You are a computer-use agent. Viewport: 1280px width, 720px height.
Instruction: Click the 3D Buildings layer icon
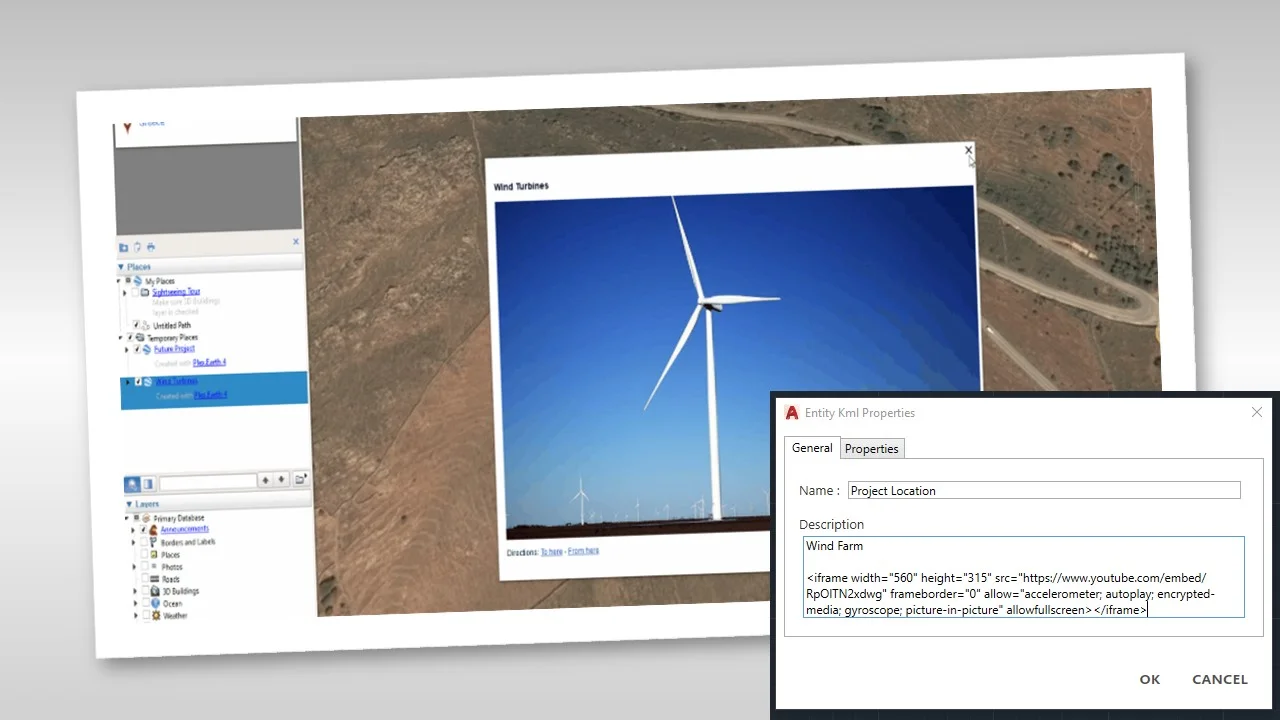(x=155, y=591)
